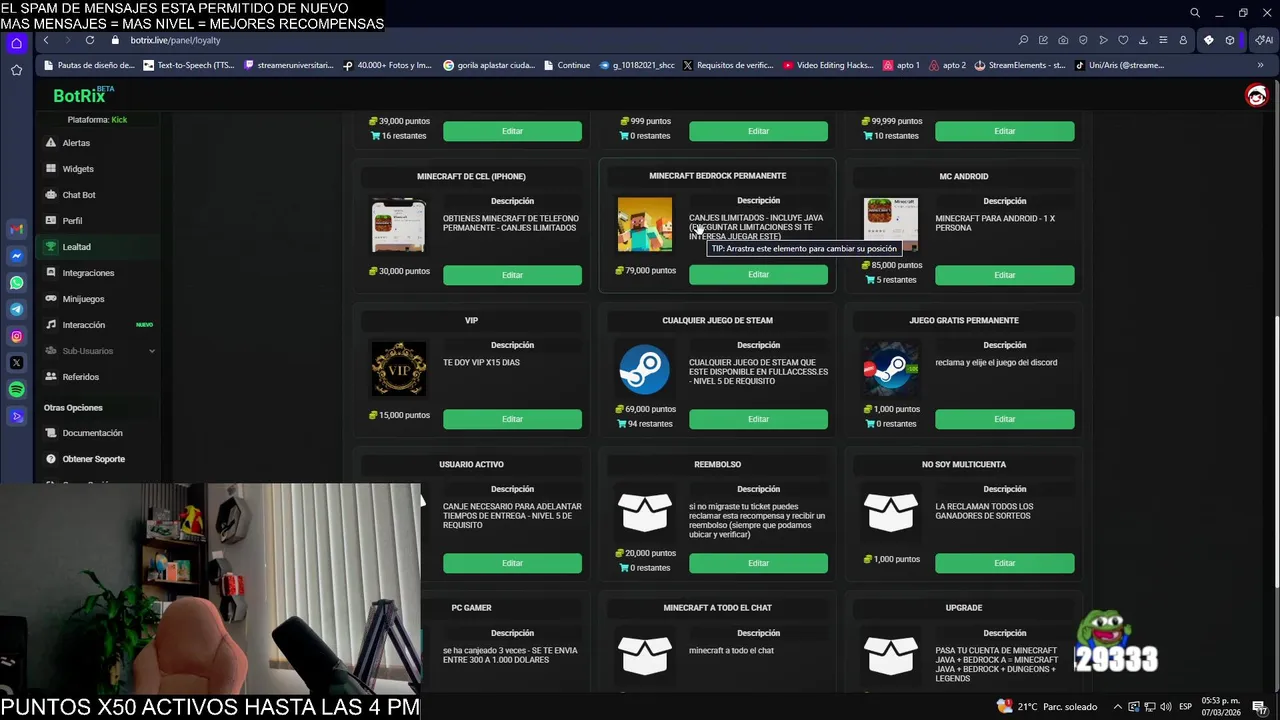Open the taskbar clock showing 05:53 p. m.

(x=1221, y=707)
